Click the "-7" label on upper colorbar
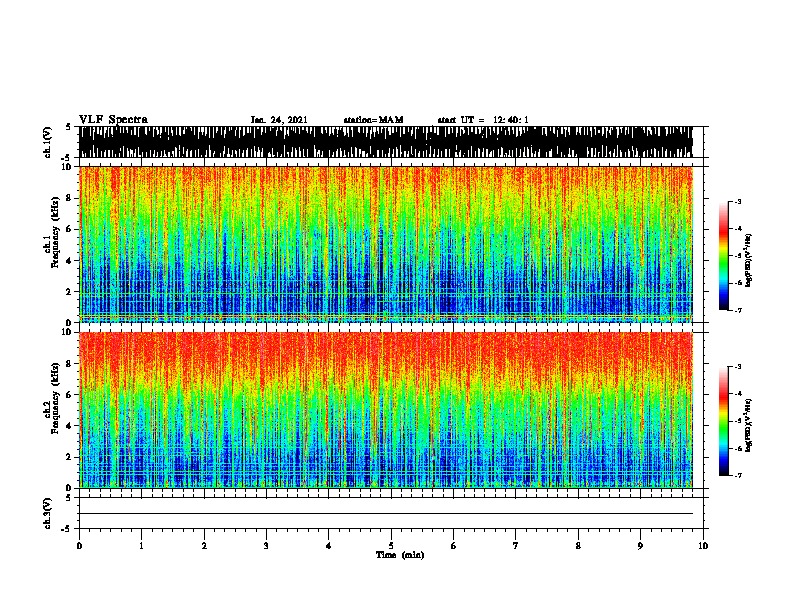 (x=738, y=310)
